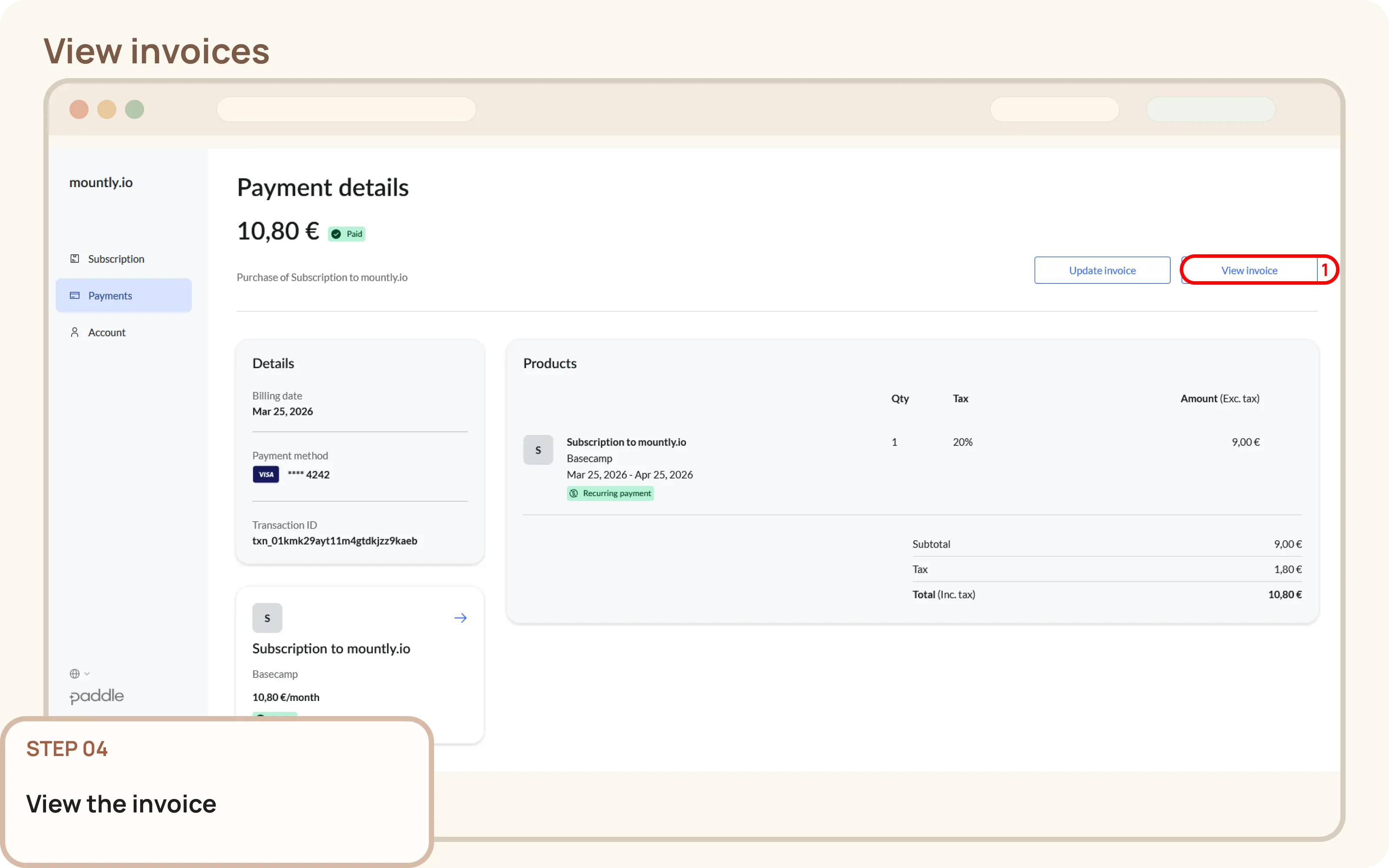The image size is (1389, 868).
Task: Expand the language selector chevron
Action: [x=87, y=674]
